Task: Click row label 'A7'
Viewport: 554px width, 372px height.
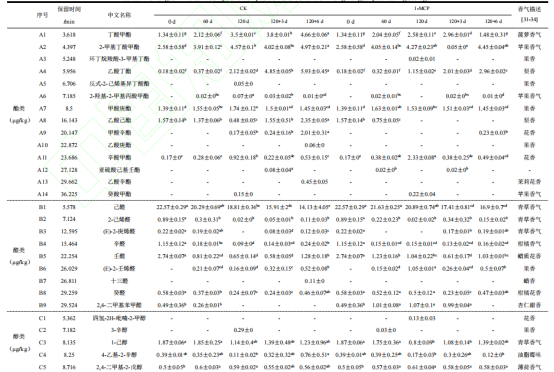Action: [x=42, y=108]
